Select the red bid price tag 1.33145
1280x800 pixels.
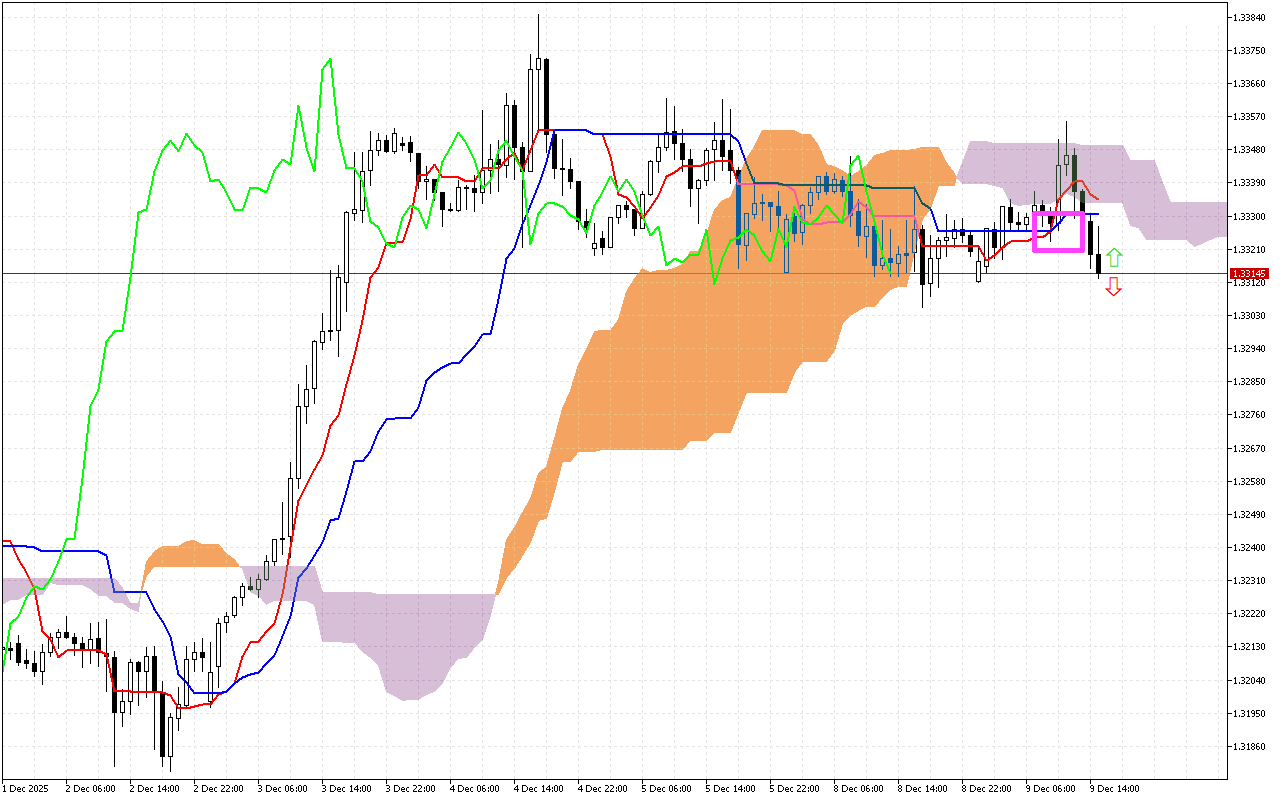[1248, 272]
